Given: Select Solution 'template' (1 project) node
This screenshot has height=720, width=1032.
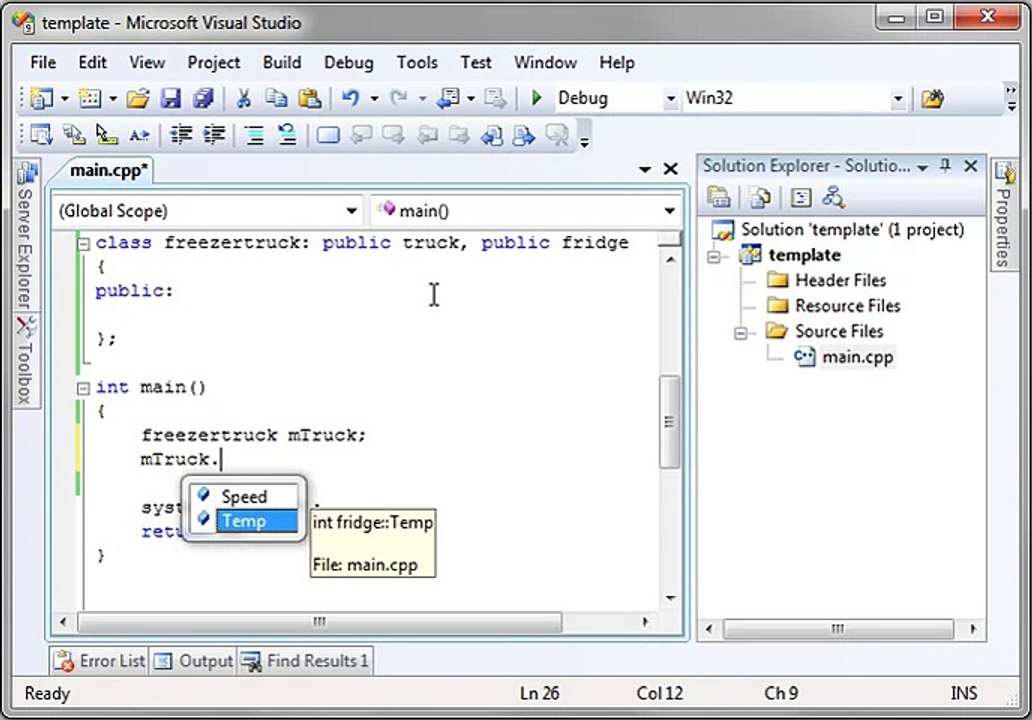Looking at the screenshot, I should click(852, 230).
